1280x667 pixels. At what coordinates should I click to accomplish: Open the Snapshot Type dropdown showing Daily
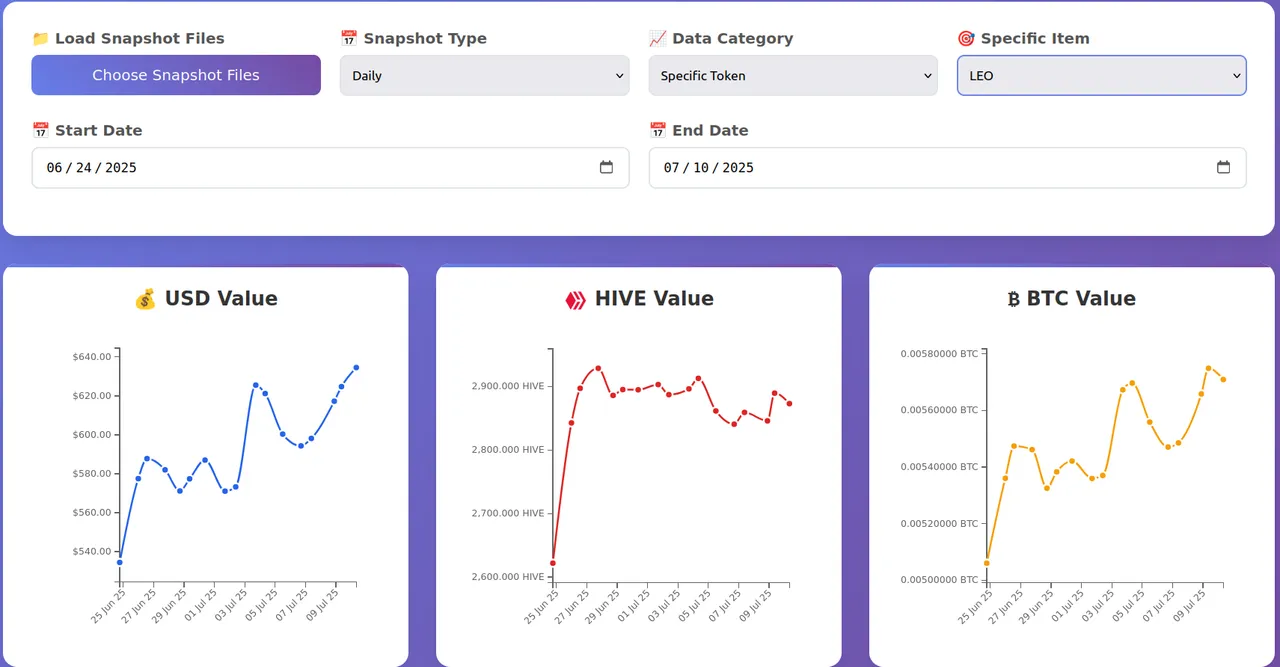point(485,75)
